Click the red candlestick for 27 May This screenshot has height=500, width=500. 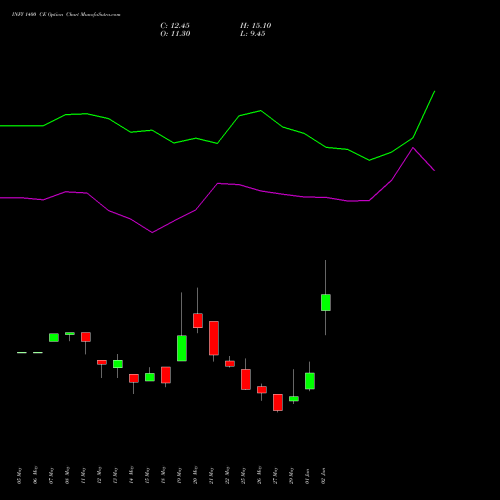(x=278, y=402)
